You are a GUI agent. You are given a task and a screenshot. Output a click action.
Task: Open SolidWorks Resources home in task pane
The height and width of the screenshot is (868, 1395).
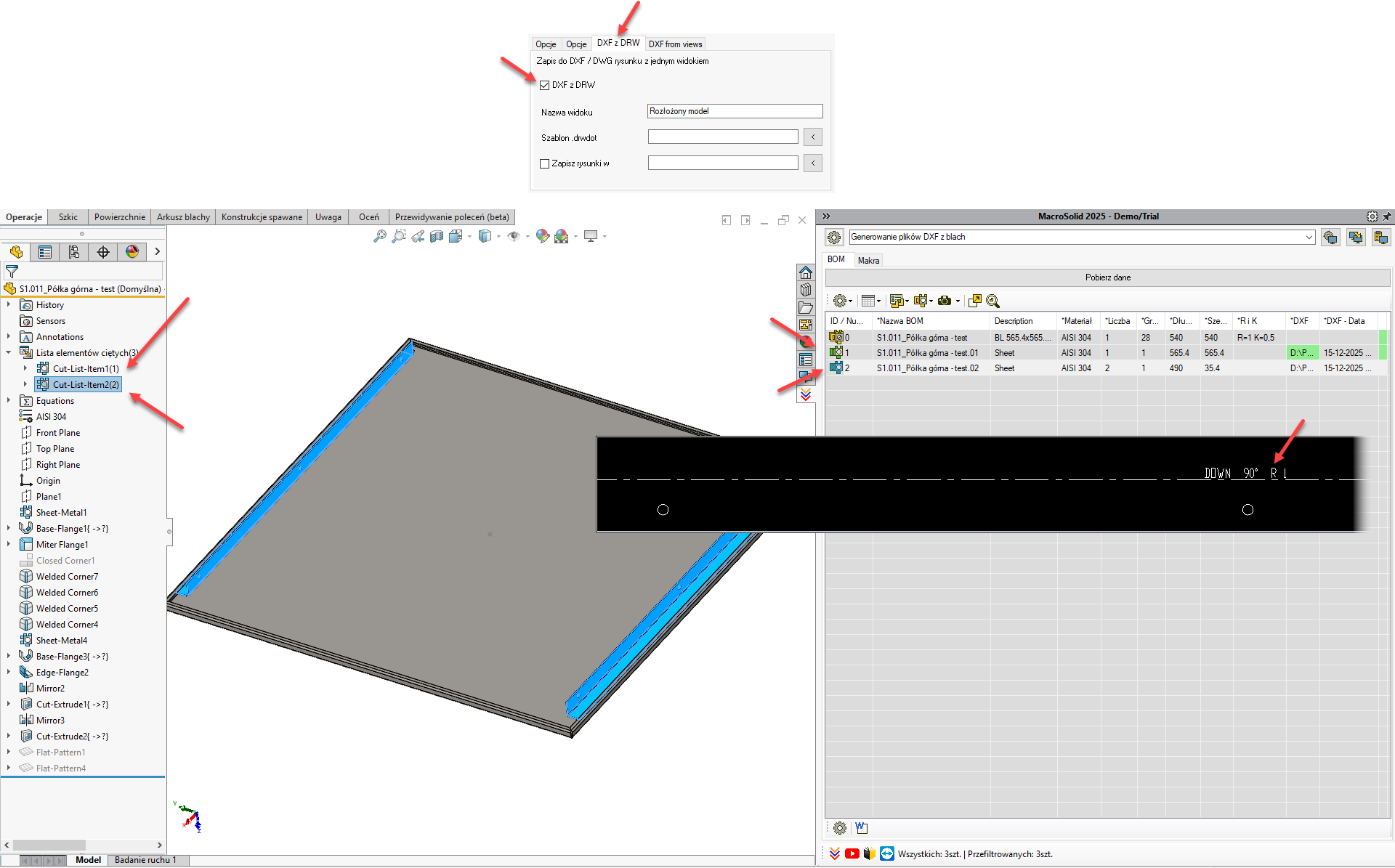click(806, 273)
